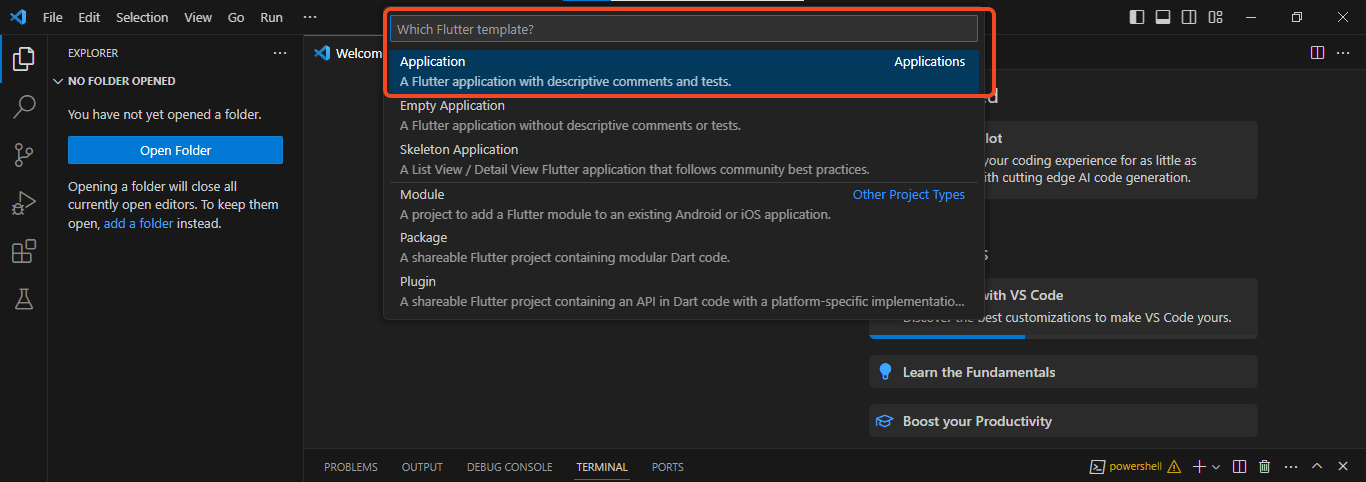Click the Open Folder button
Viewport: 1366px width, 482px height.
pyautogui.click(x=175, y=150)
